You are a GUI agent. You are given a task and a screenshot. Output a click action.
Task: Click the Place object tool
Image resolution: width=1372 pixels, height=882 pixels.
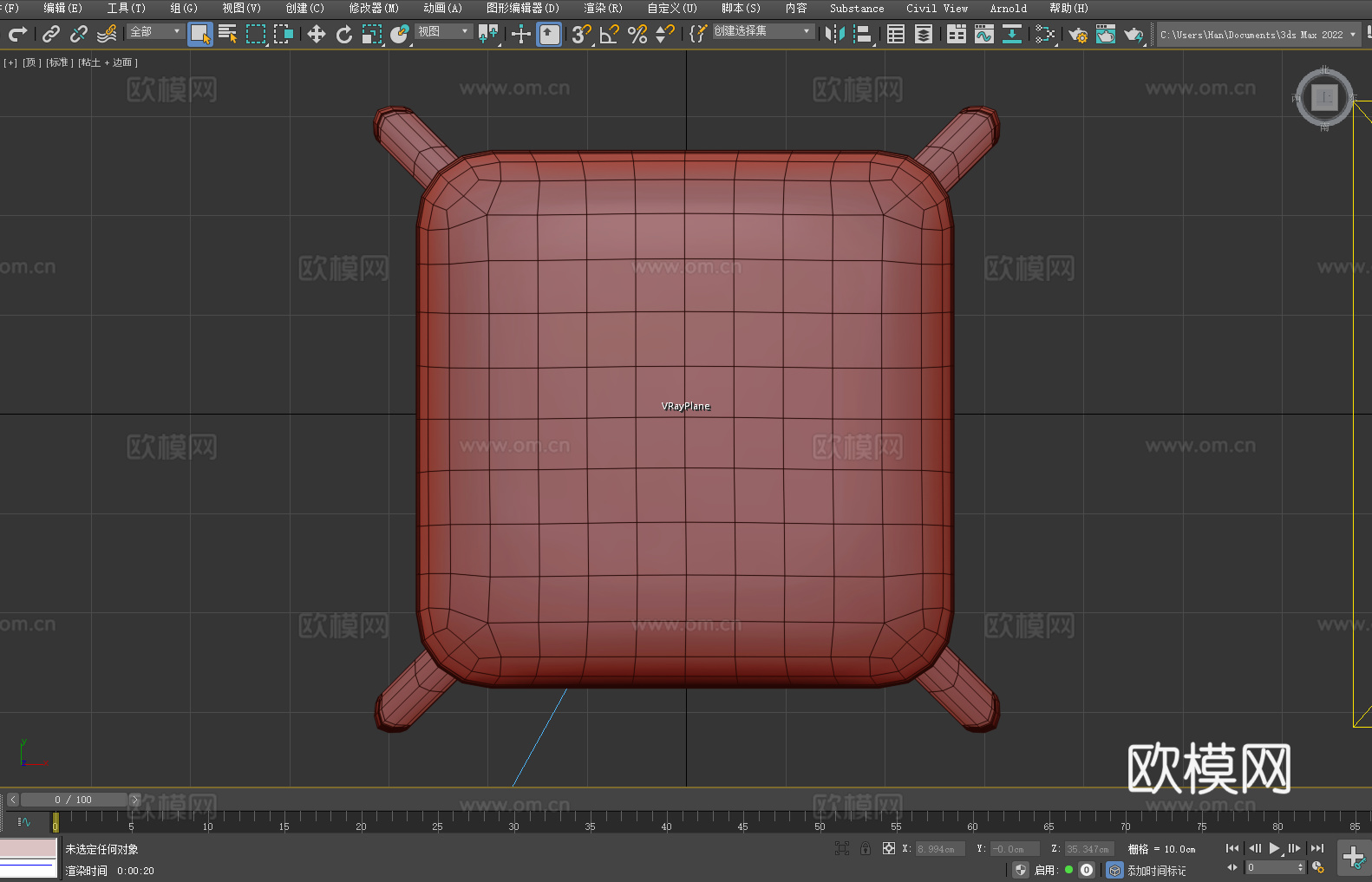pos(400,34)
